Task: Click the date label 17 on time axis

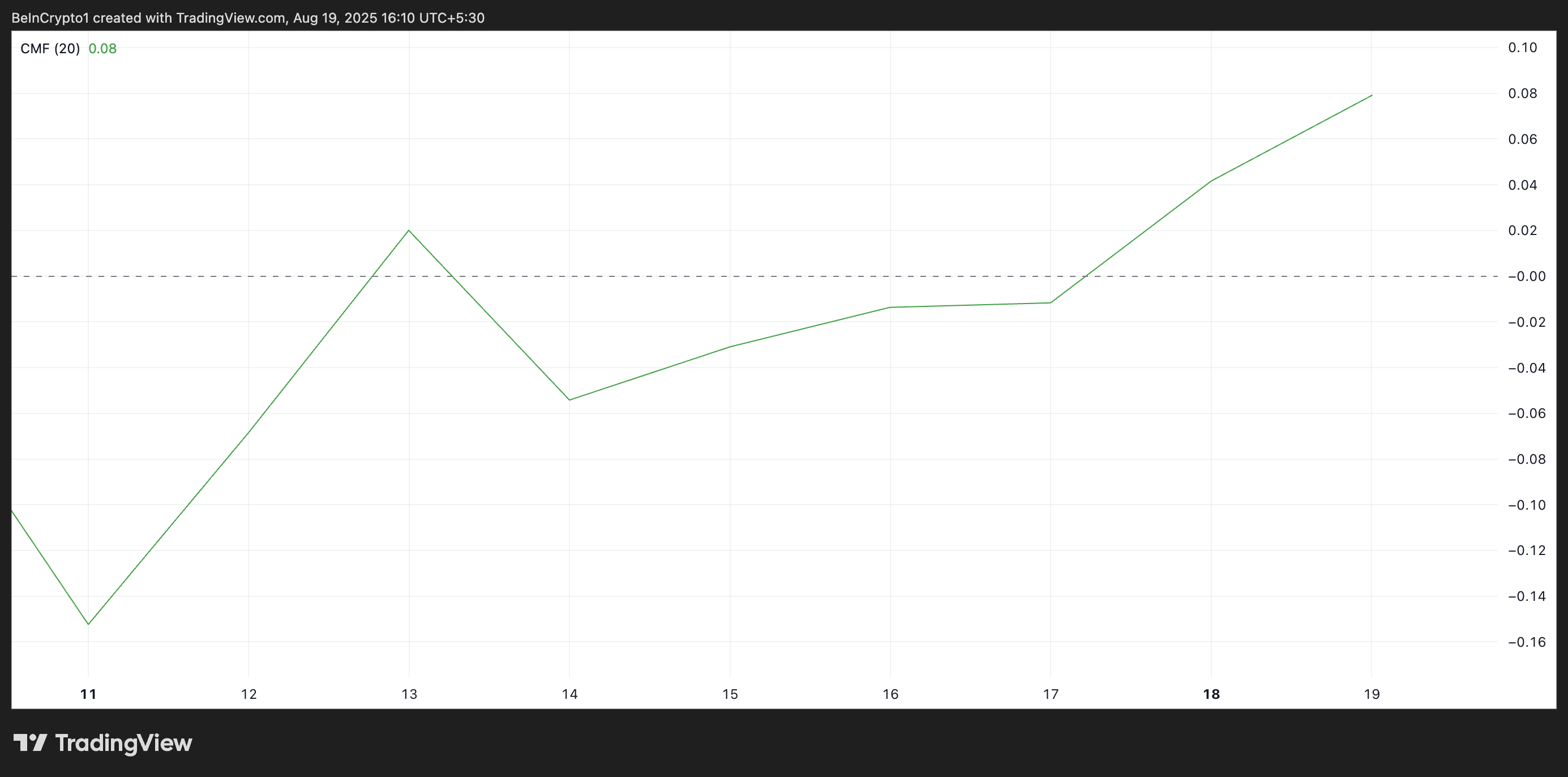Action: tap(1051, 694)
